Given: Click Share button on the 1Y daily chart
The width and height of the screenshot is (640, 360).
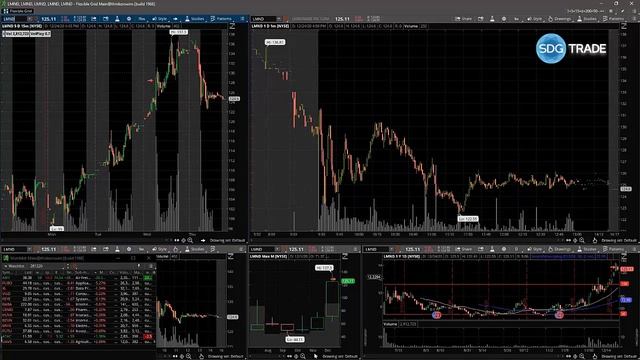Looking at the screenshot, I should 464,249.
